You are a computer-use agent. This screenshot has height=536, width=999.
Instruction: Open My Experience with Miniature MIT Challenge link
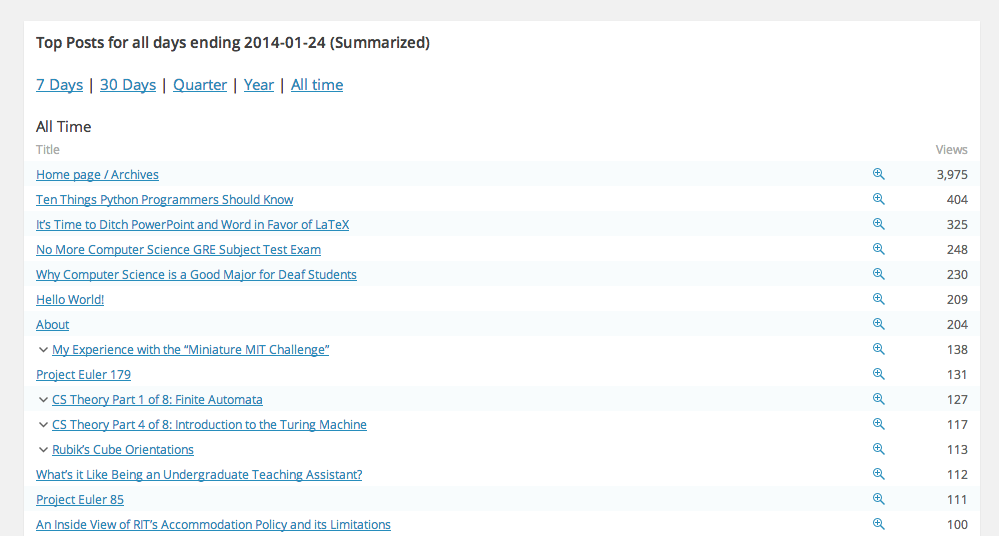coord(190,349)
